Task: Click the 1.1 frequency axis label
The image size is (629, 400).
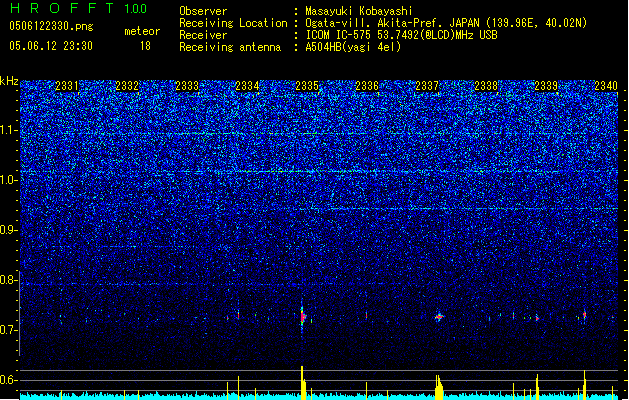Action: click(x=9, y=130)
